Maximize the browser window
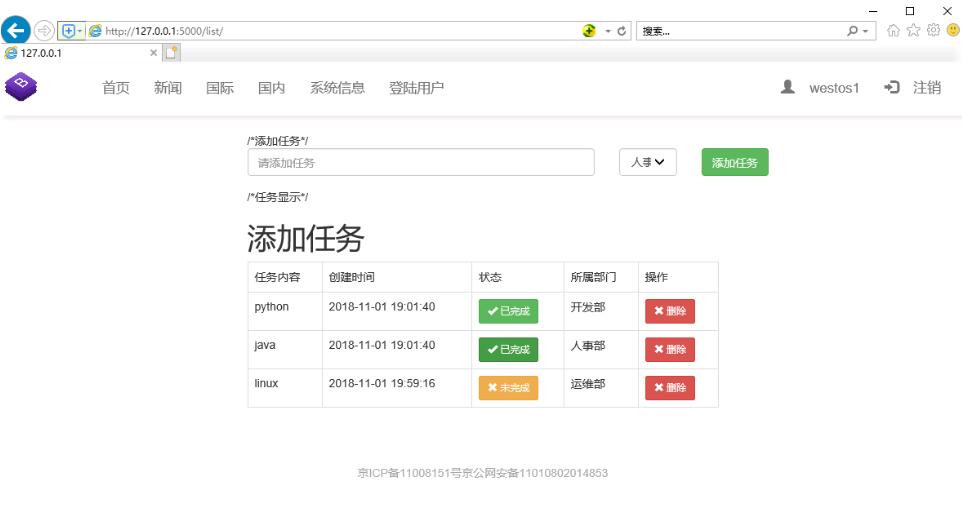962x508 pixels. [x=910, y=11]
